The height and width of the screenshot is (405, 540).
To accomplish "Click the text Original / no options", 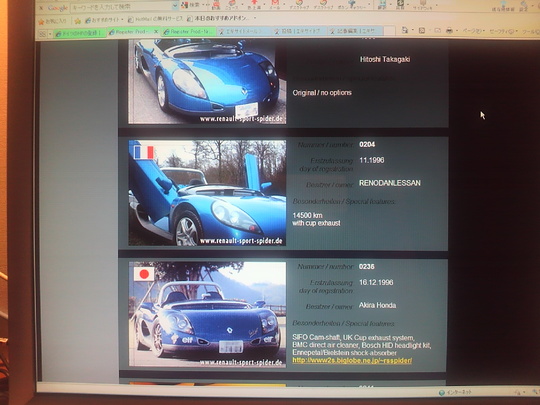I will (x=322, y=92).
